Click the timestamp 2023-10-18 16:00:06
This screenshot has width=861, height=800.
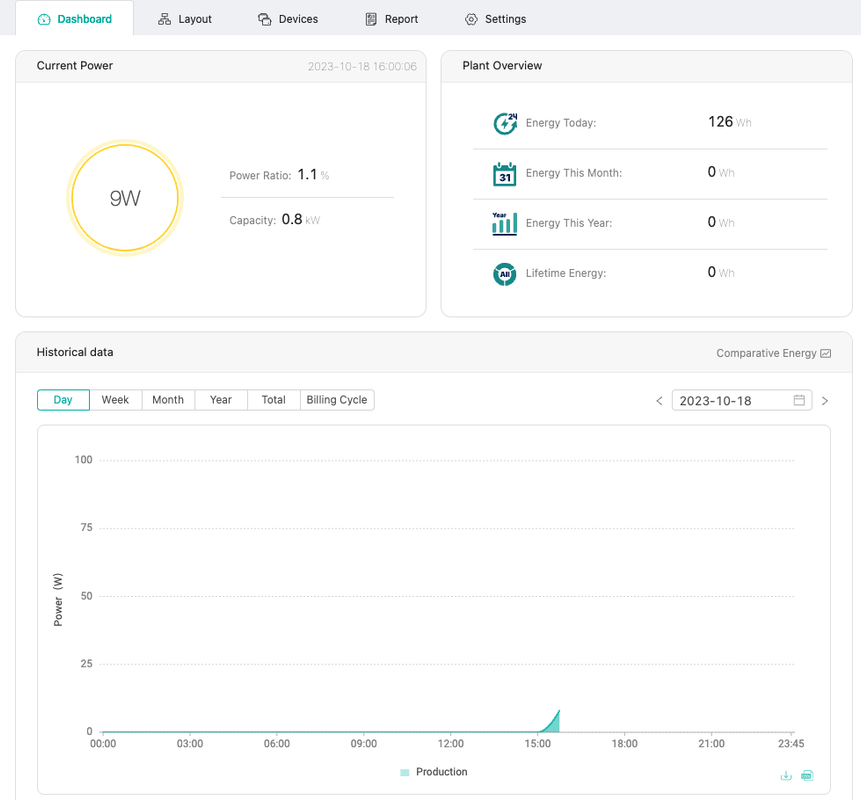point(362,66)
